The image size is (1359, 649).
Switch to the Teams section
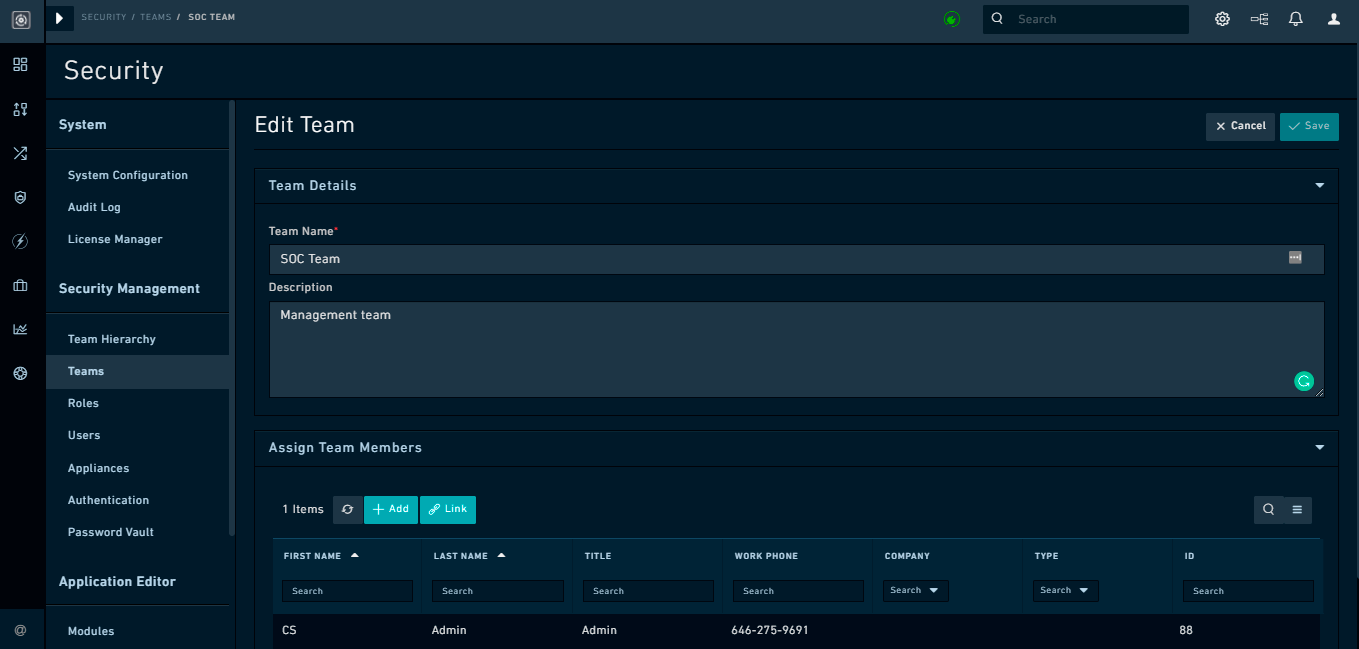pos(85,371)
